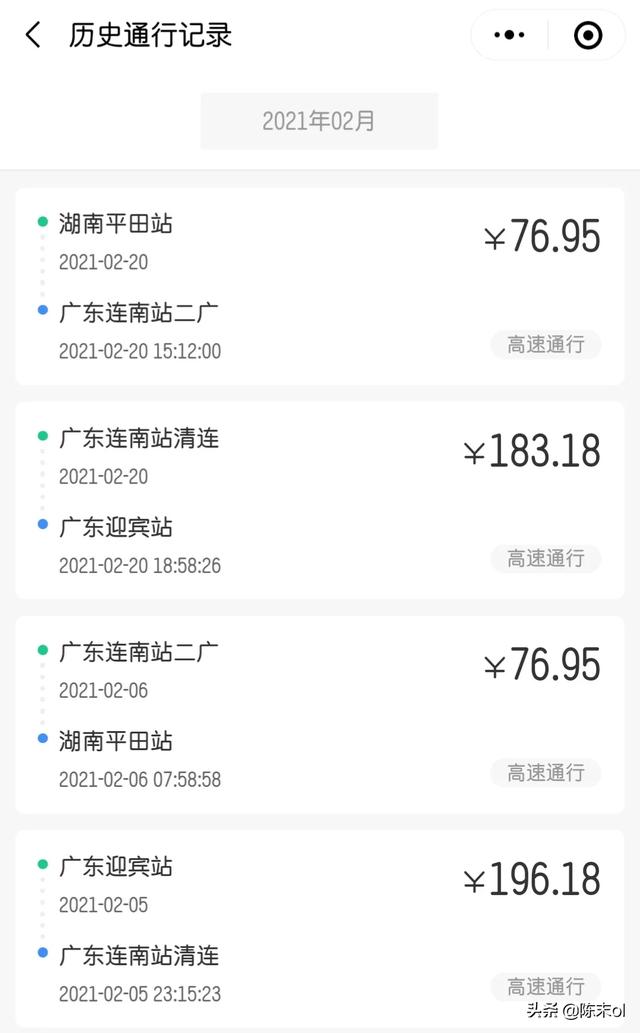Tap timestamp 2021-02-06 07:58:58
Screen dimensions: 640x1033
point(140,779)
